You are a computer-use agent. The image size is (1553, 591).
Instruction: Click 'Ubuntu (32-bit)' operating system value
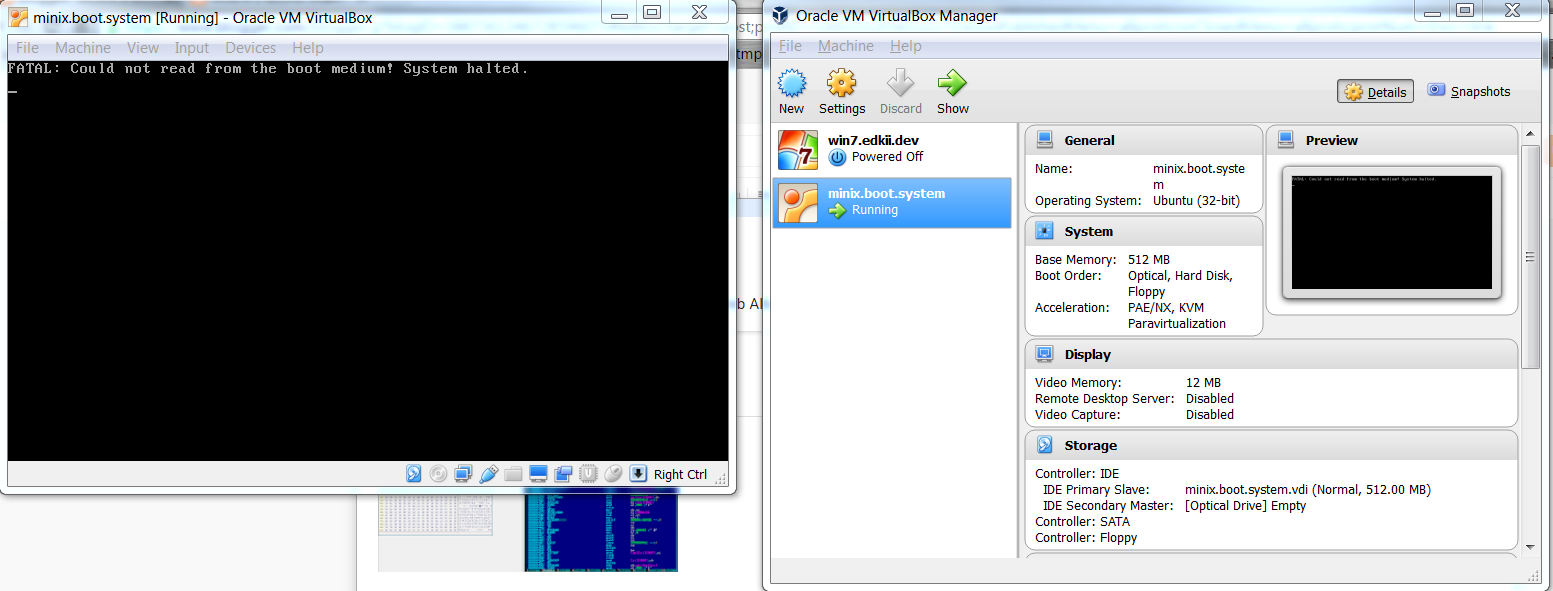click(x=1196, y=201)
